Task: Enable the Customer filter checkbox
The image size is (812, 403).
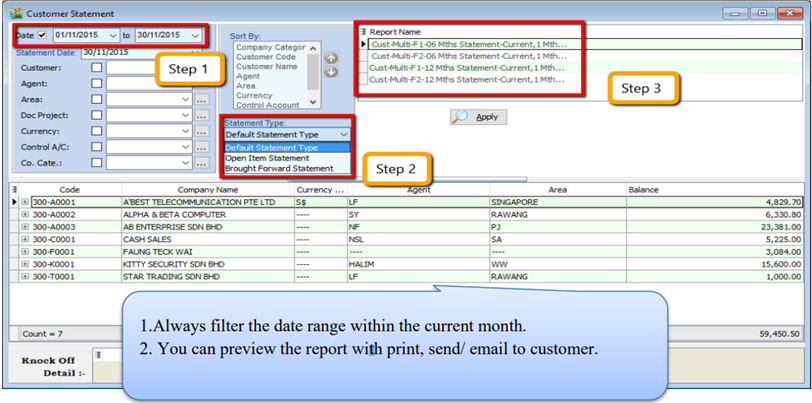Action: pyautogui.click(x=97, y=68)
